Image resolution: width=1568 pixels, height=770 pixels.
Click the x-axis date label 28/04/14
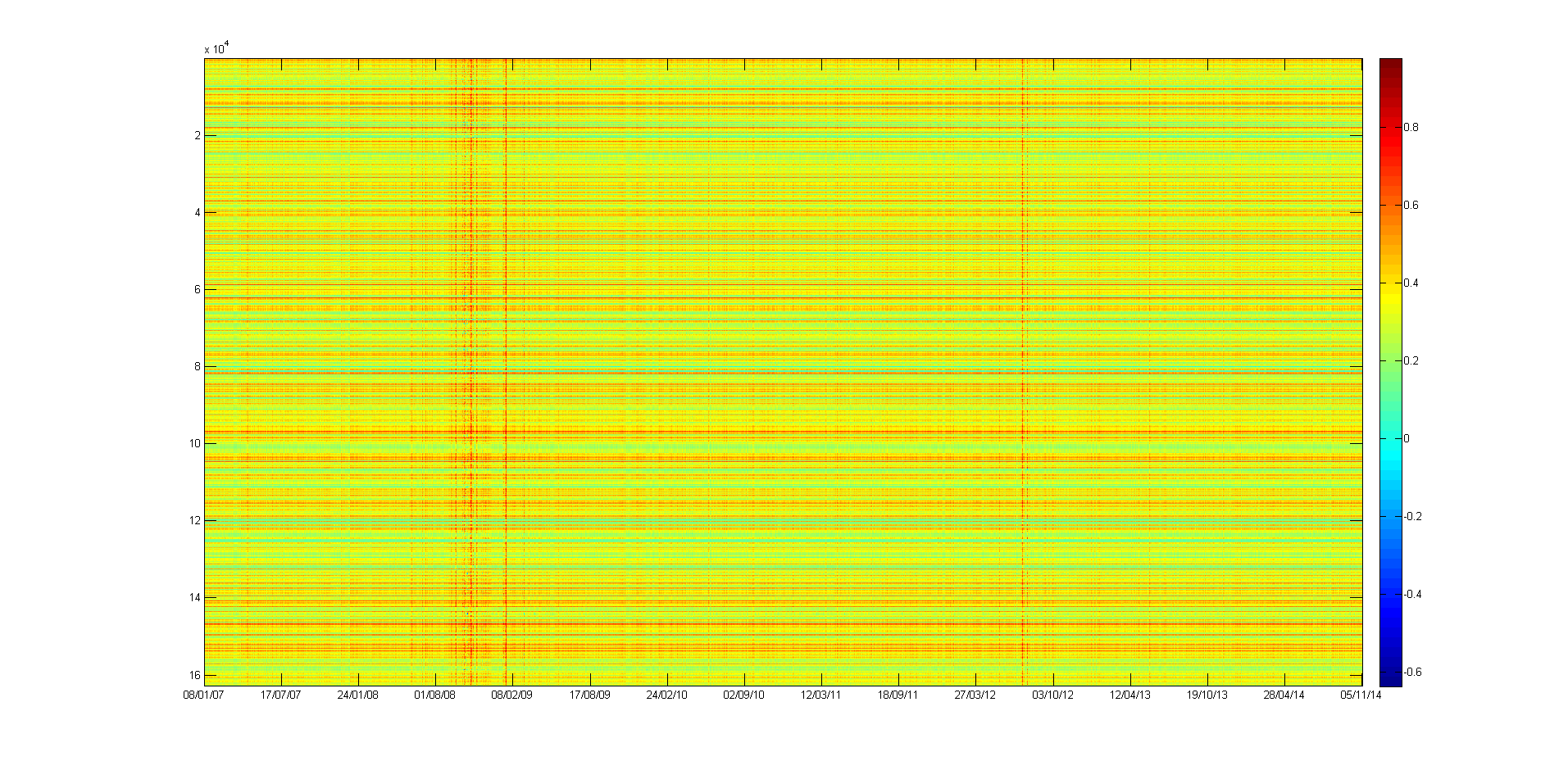(1284, 695)
